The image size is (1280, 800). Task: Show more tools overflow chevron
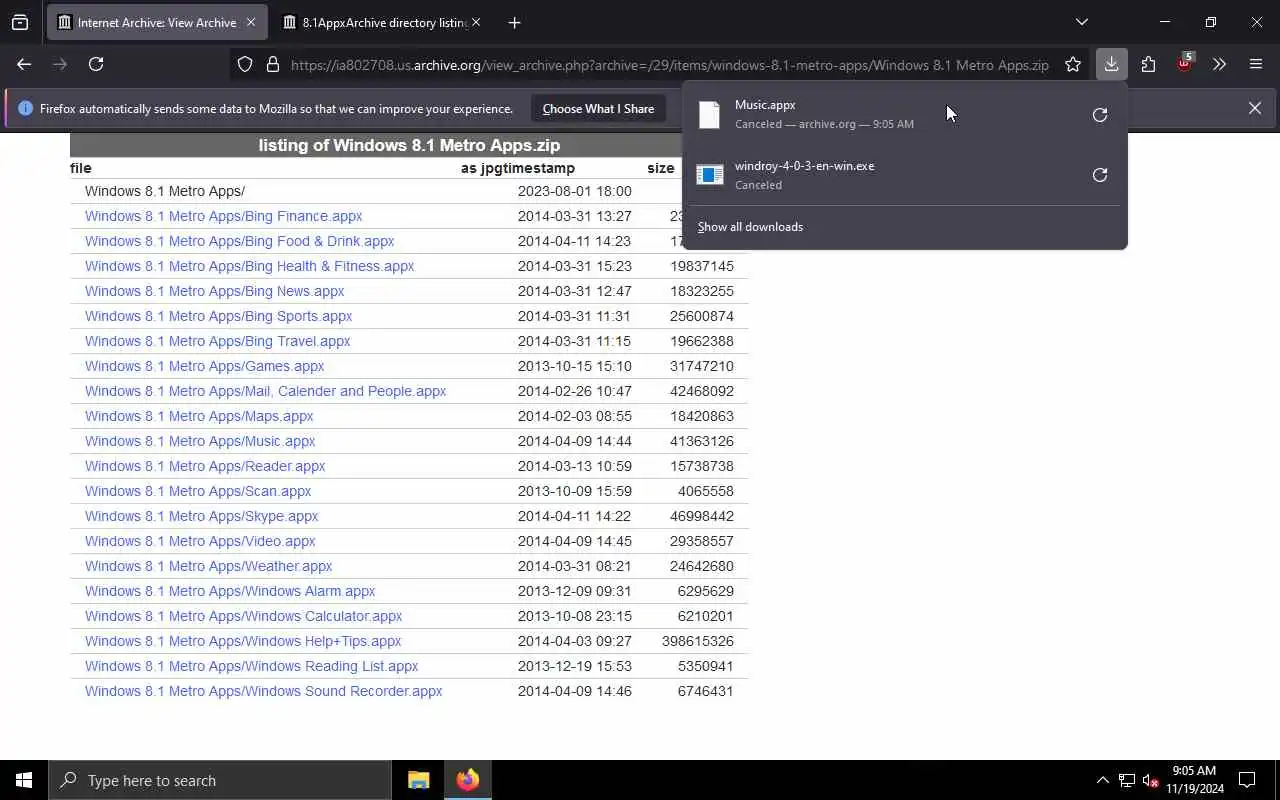(x=1219, y=64)
